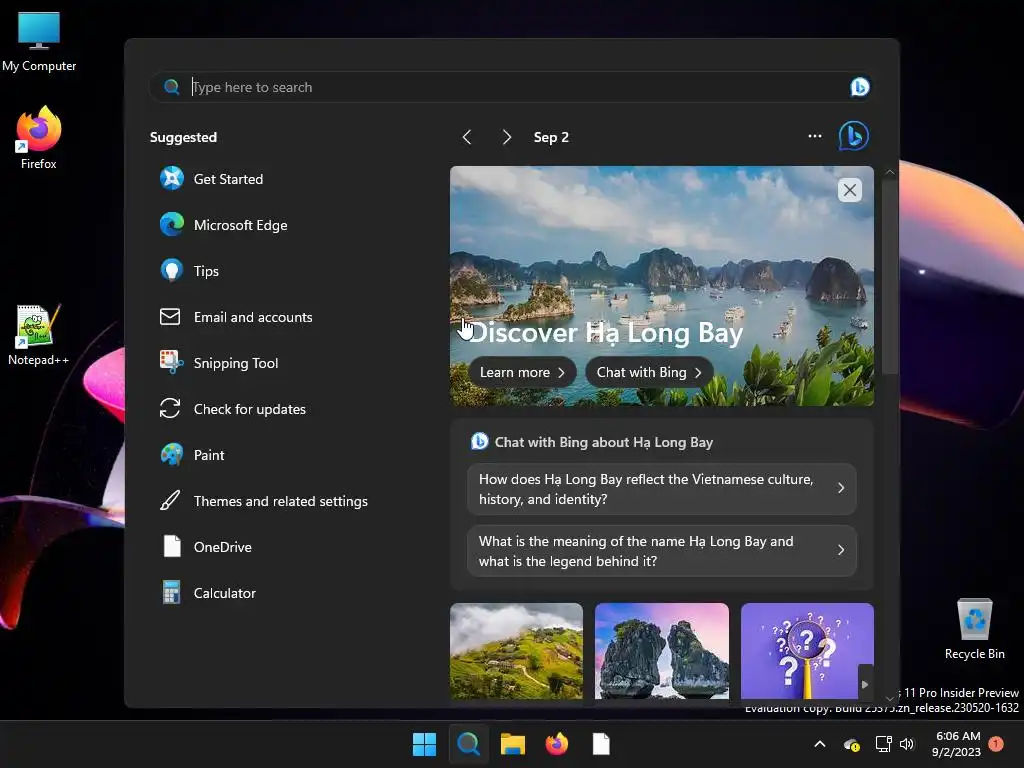Open My Computer desktop icon
Viewport: 1024px width, 768px height.
pos(39,40)
